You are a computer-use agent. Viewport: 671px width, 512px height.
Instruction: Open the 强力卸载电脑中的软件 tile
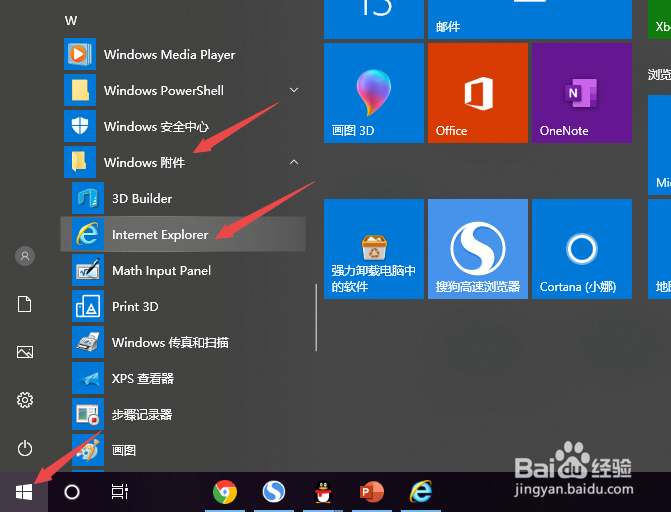374,249
